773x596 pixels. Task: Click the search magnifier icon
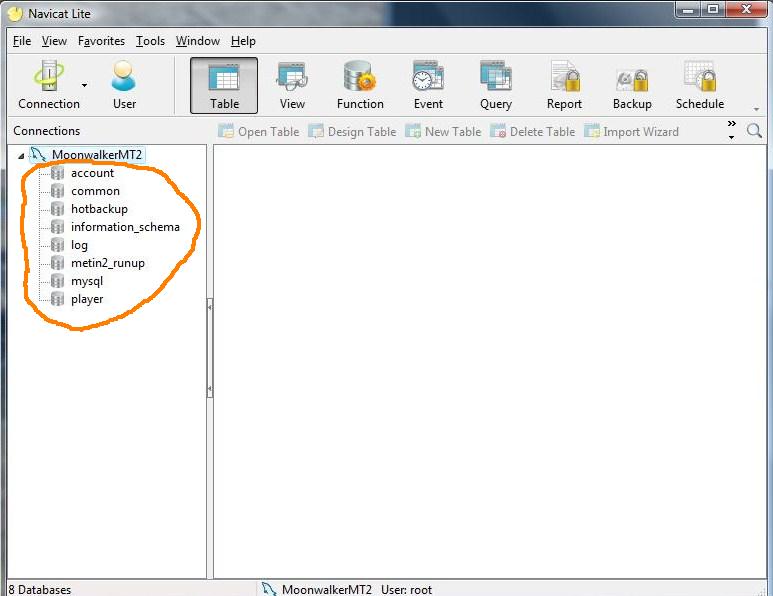pos(754,131)
